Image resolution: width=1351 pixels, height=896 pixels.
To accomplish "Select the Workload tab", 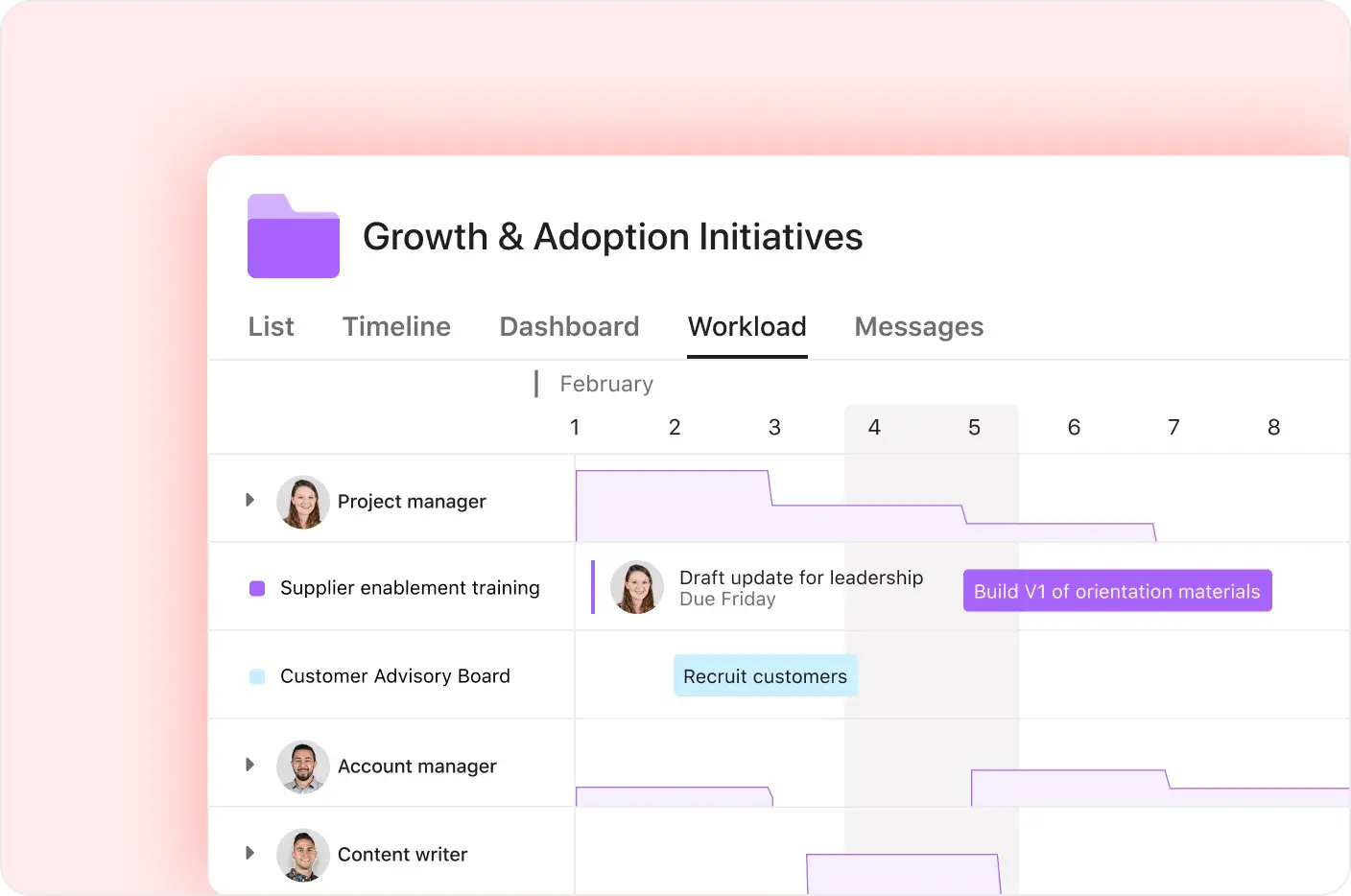I will pyautogui.click(x=747, y=327).
